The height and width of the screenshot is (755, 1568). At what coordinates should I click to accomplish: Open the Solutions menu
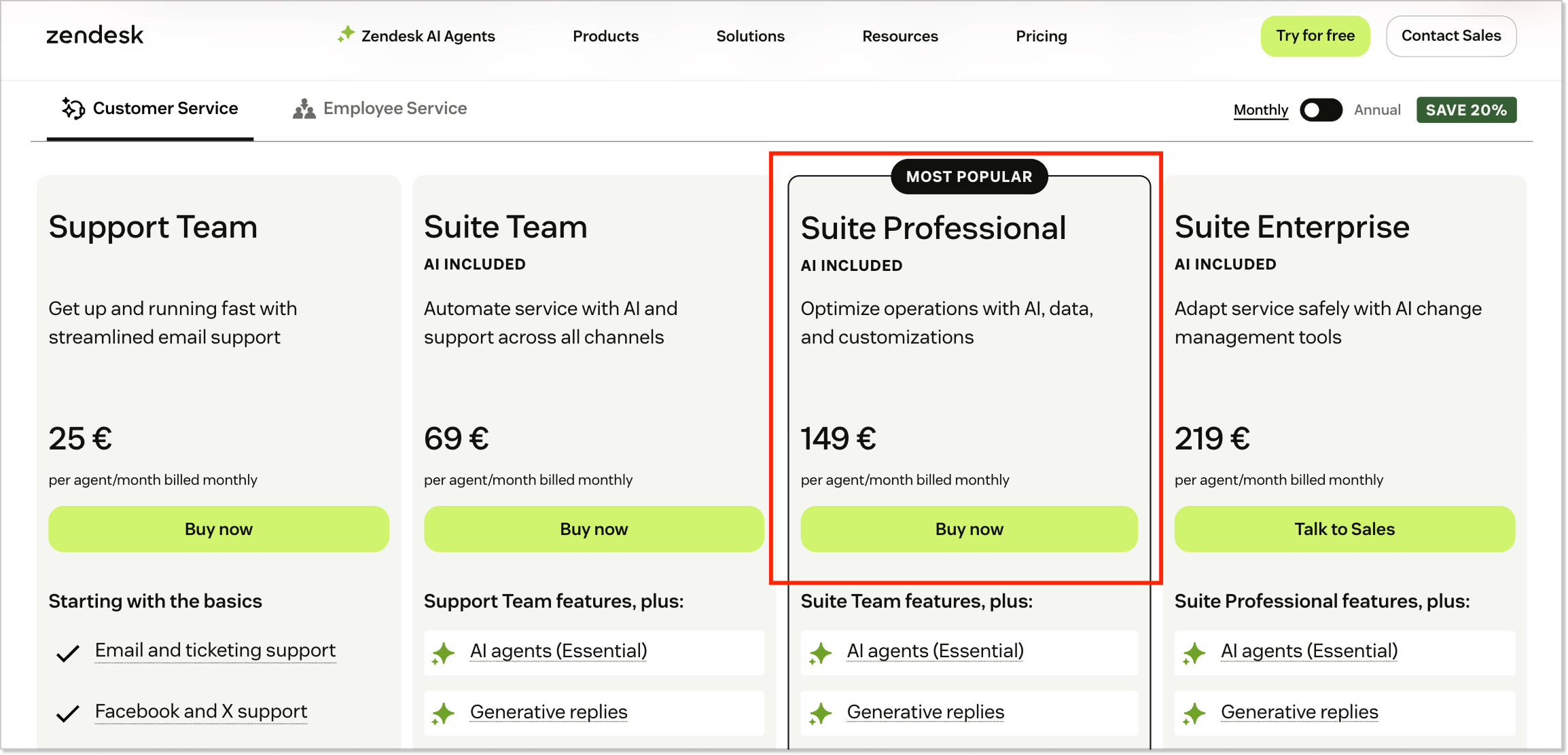(x=750, y=36)
